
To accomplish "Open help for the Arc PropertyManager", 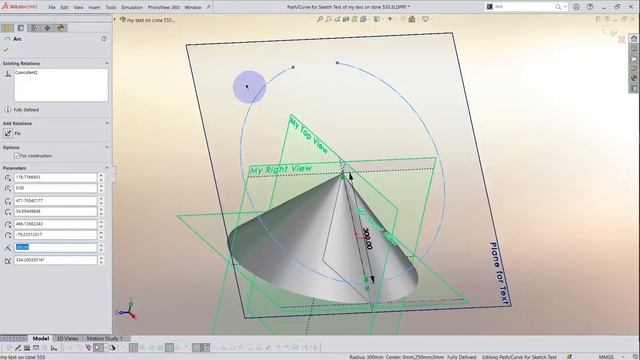I will pyautogui.click(x=104, y=39).
